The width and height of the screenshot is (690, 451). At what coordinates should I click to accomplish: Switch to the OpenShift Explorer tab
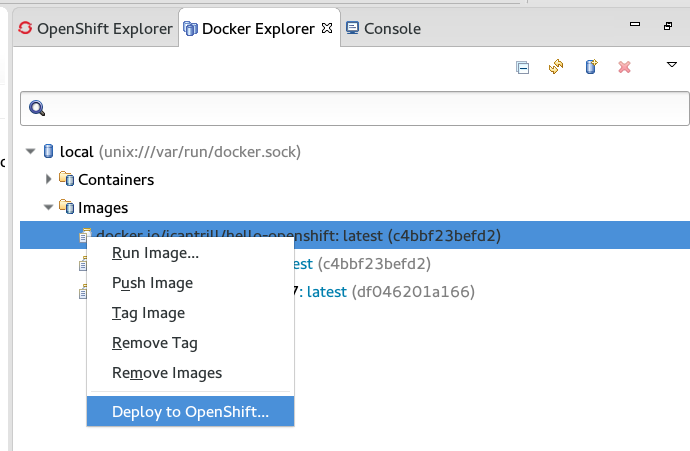(95, 29)
